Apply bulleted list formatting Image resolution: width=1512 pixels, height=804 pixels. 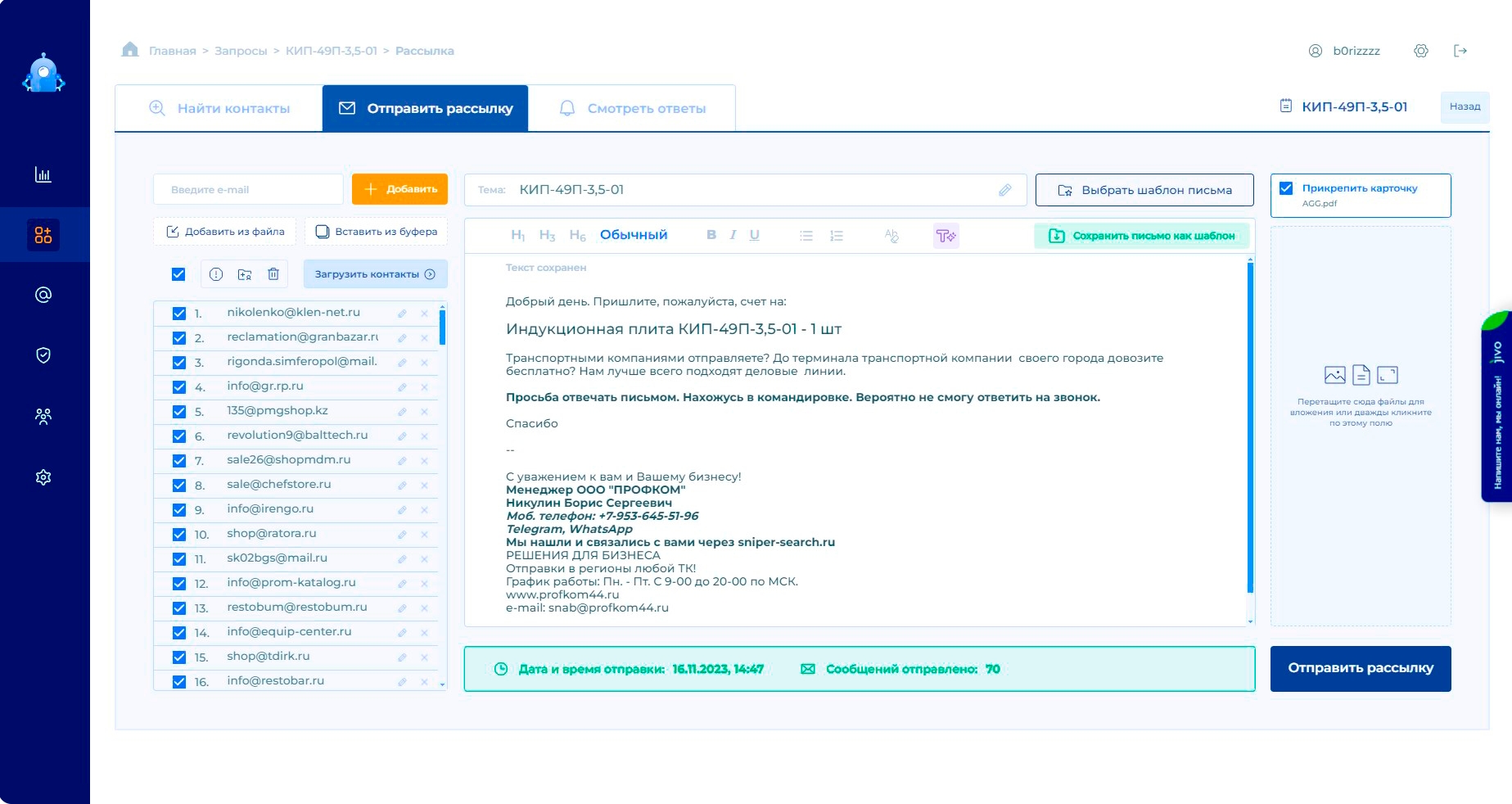[806, 236]
